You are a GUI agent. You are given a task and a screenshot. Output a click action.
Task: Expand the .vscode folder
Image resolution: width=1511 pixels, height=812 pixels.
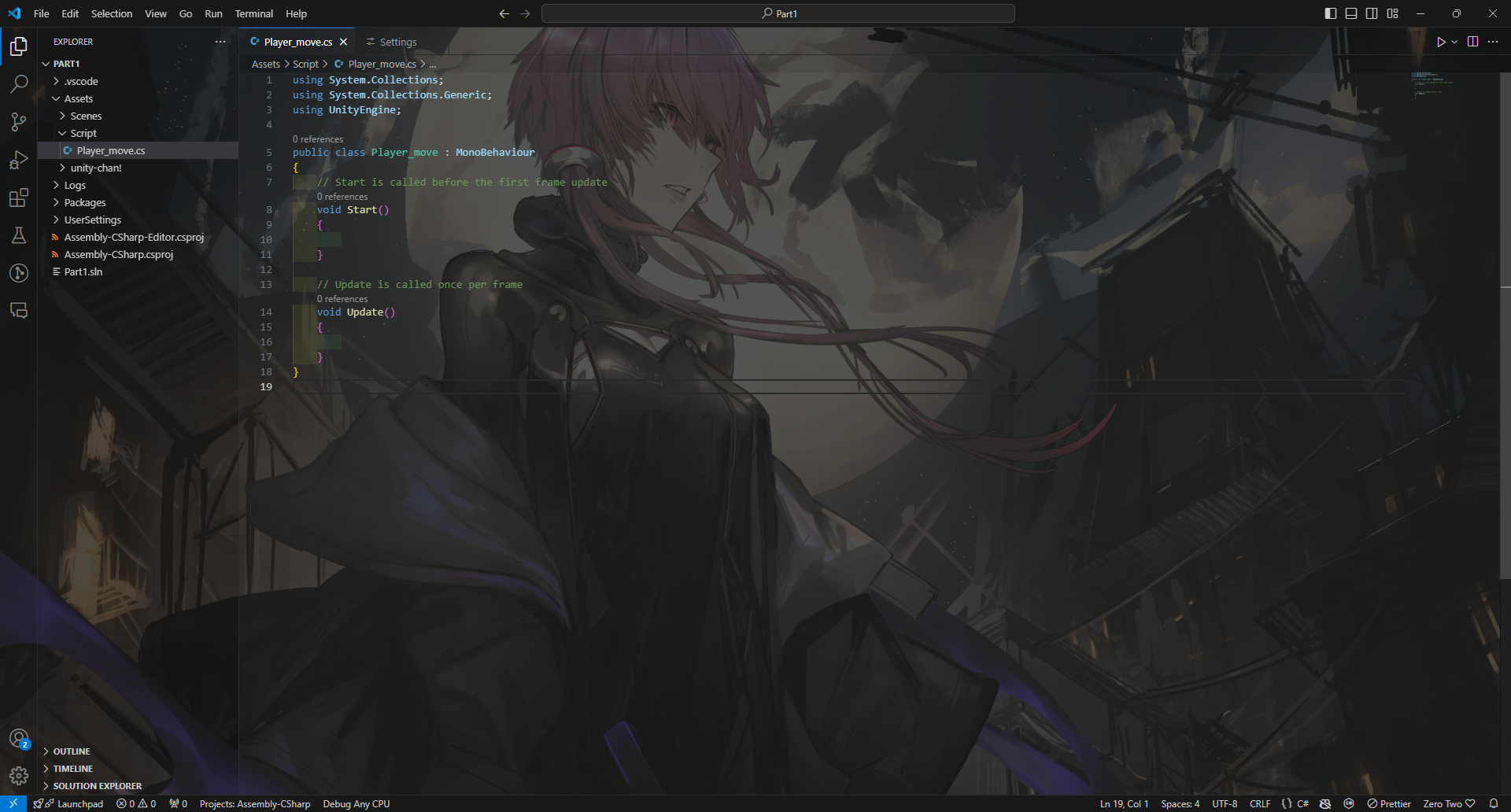click(x=139, y=81)
